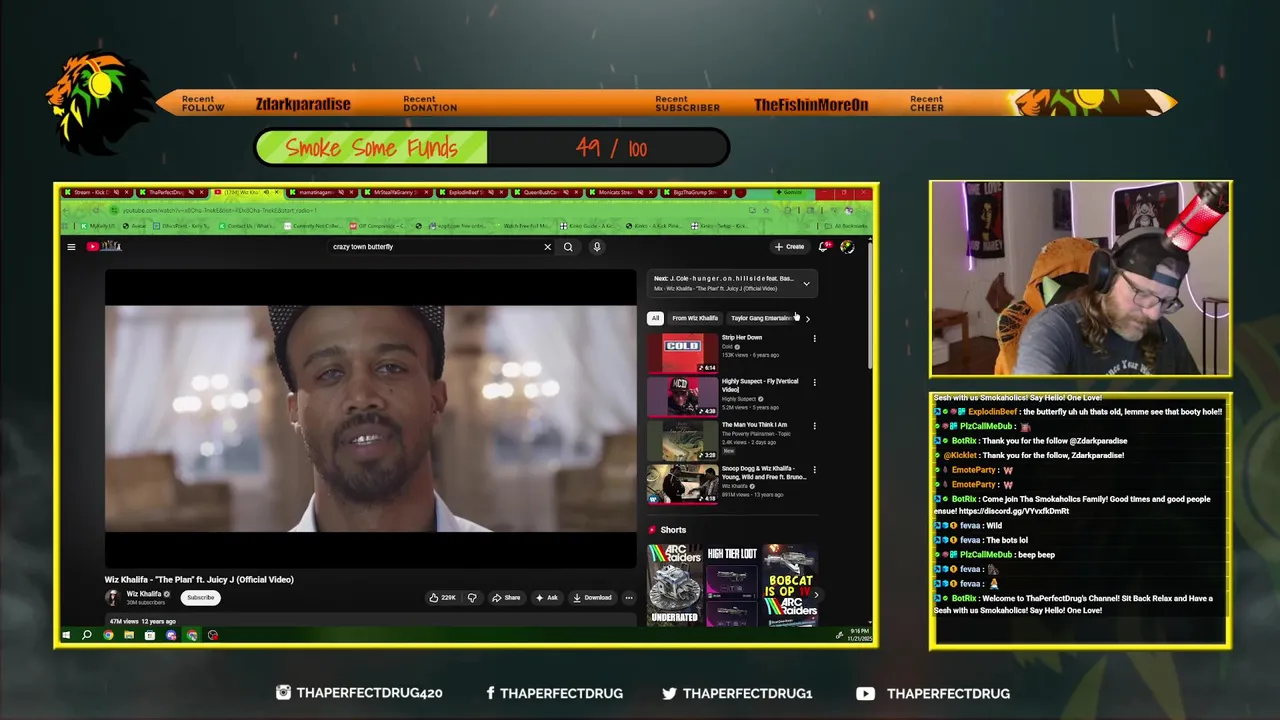Click the YouTube logo
1280x720 pixels.
104,247
